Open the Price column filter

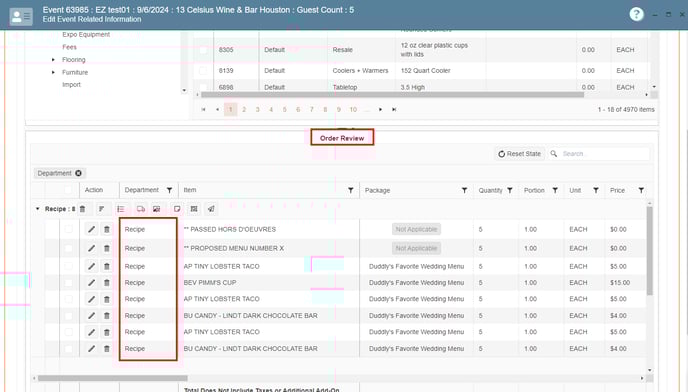641,190
